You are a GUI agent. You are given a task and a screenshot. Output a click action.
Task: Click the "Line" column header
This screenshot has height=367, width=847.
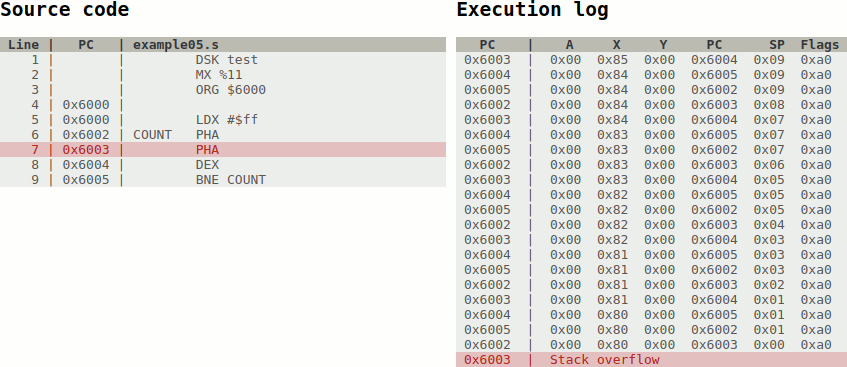24,45
